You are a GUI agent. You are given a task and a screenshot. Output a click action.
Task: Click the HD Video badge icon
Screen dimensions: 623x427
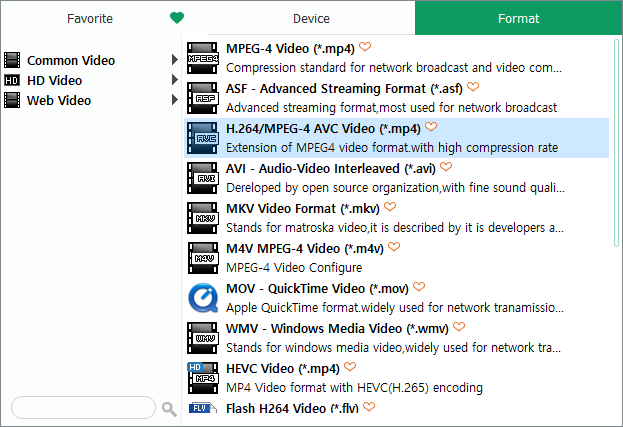(12, 80)
